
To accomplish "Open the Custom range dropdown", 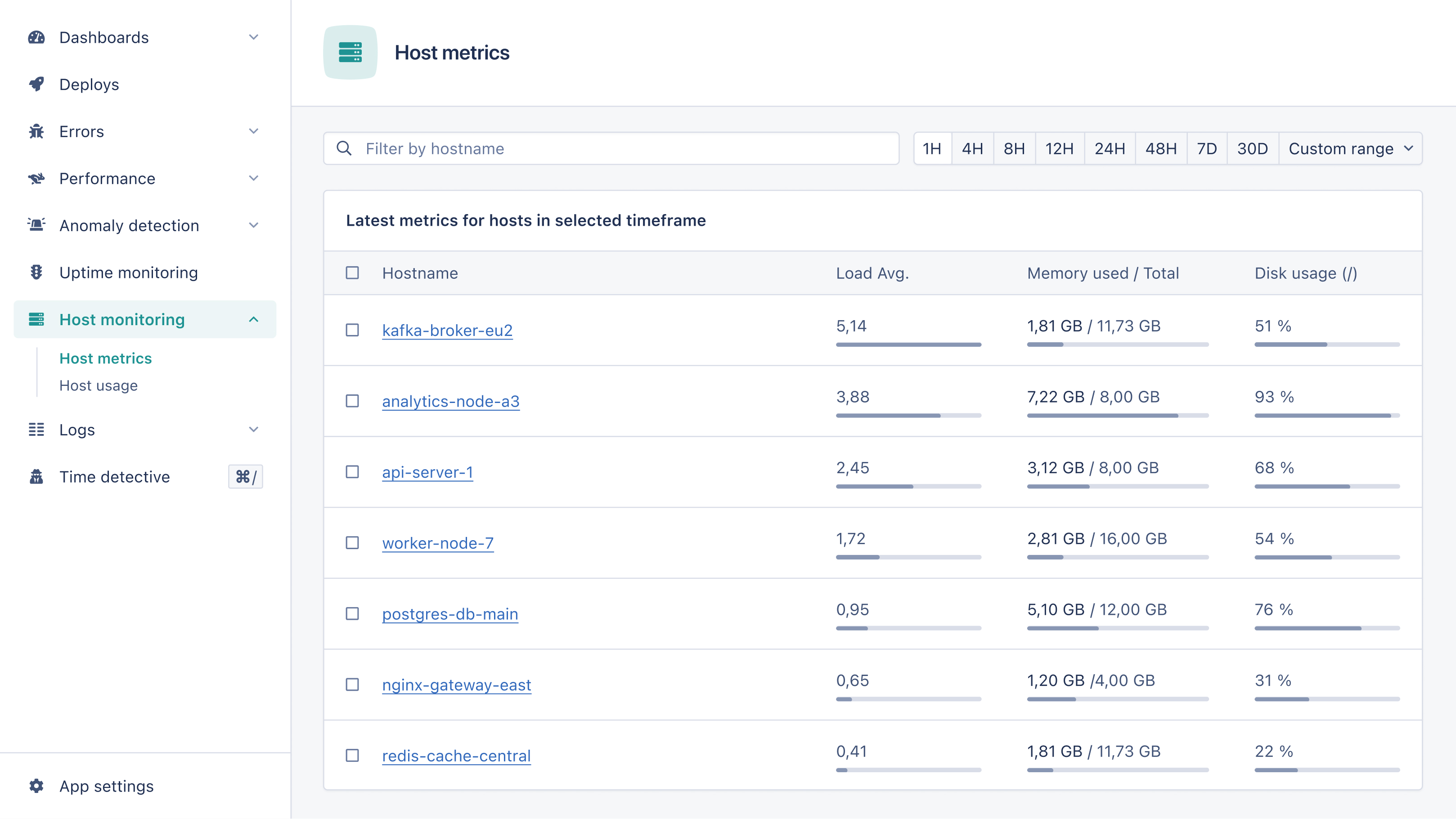I will 1350,148.
